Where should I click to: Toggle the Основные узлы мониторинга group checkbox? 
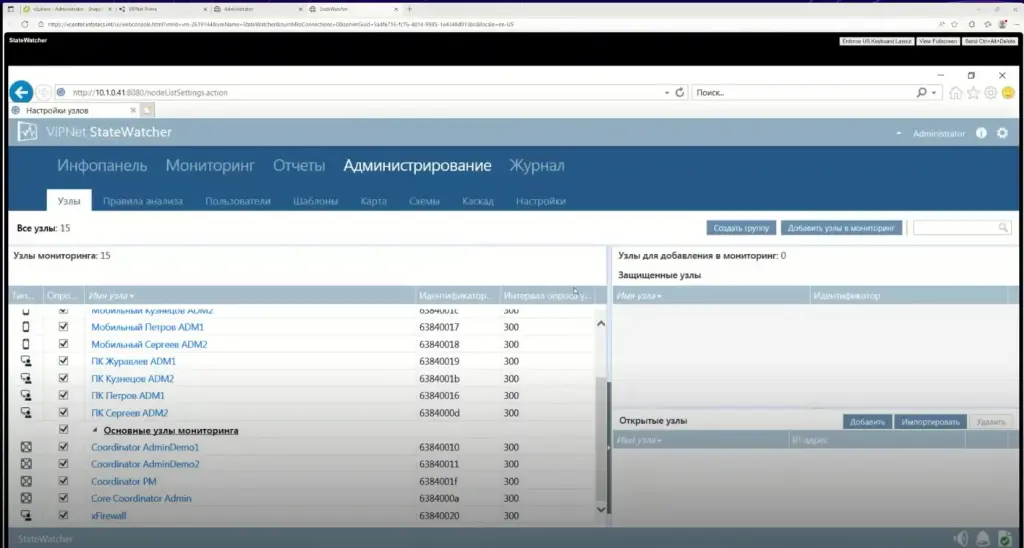click(x=63, y=430)
